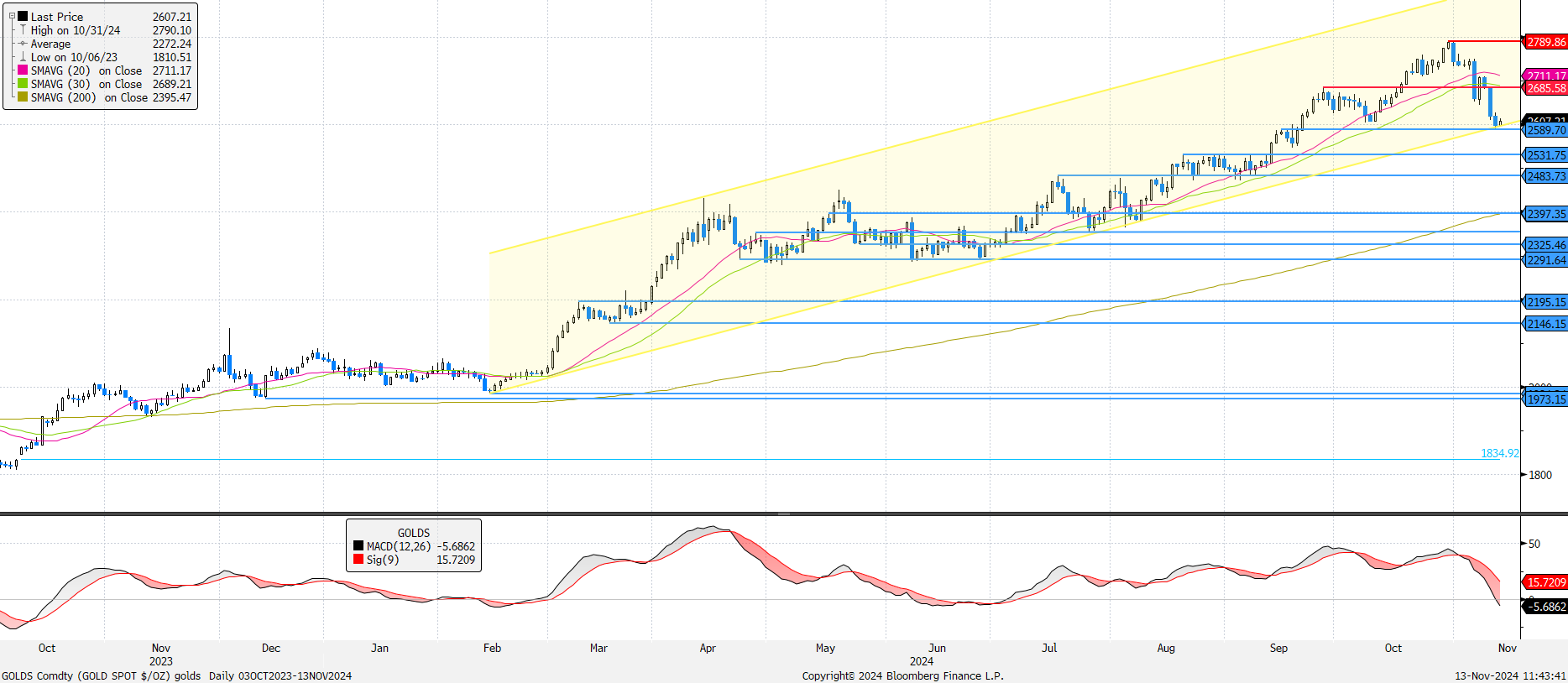
Task: Click the blue 2589.70 level label
Action: pyautogui.click(x=1545, y=130)
